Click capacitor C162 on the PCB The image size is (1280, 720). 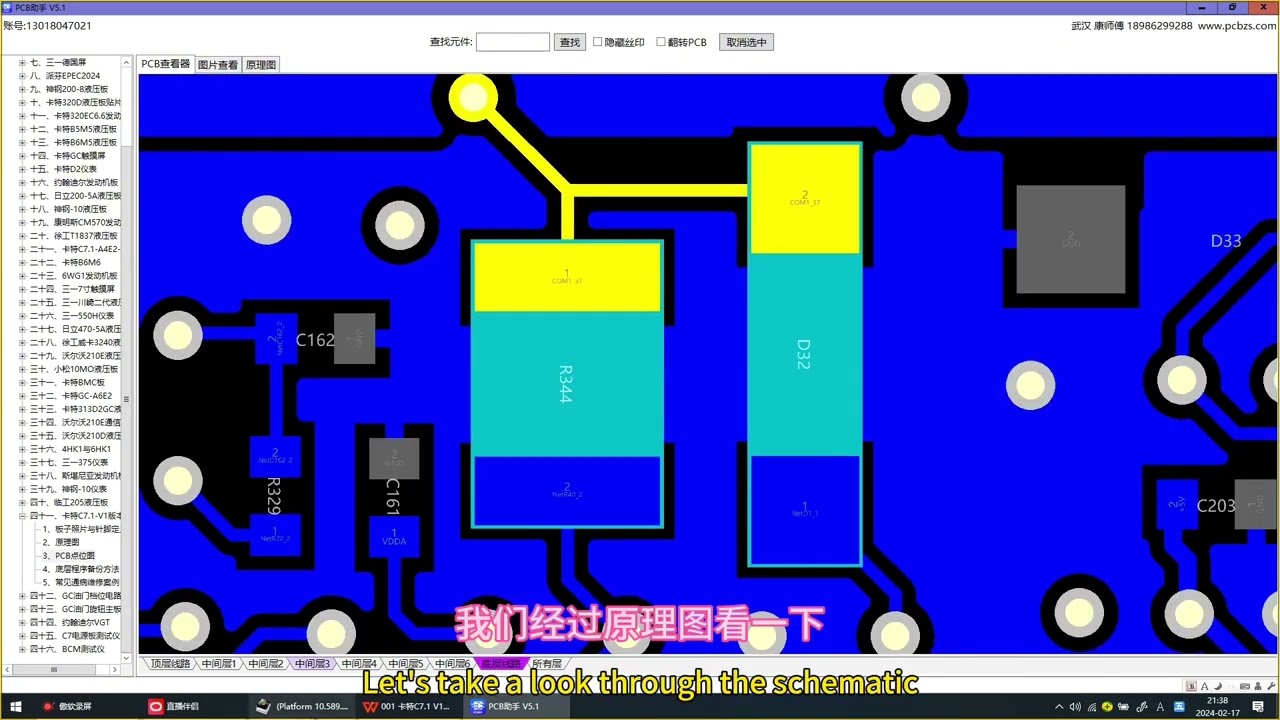[x=315, y=340]
